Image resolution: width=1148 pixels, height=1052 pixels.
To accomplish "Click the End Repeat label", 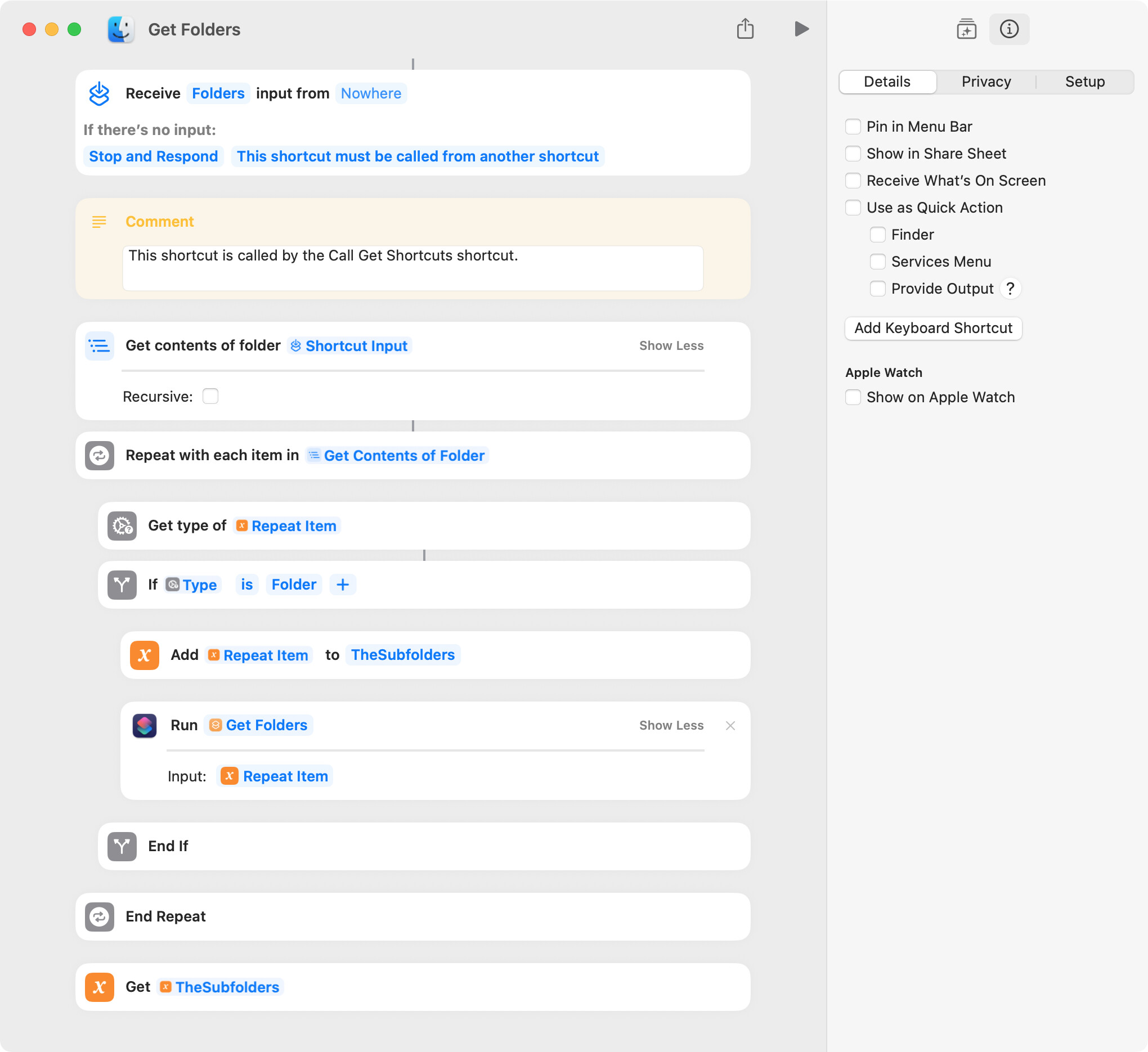I will pyautogui.click(x=165, y=916).
